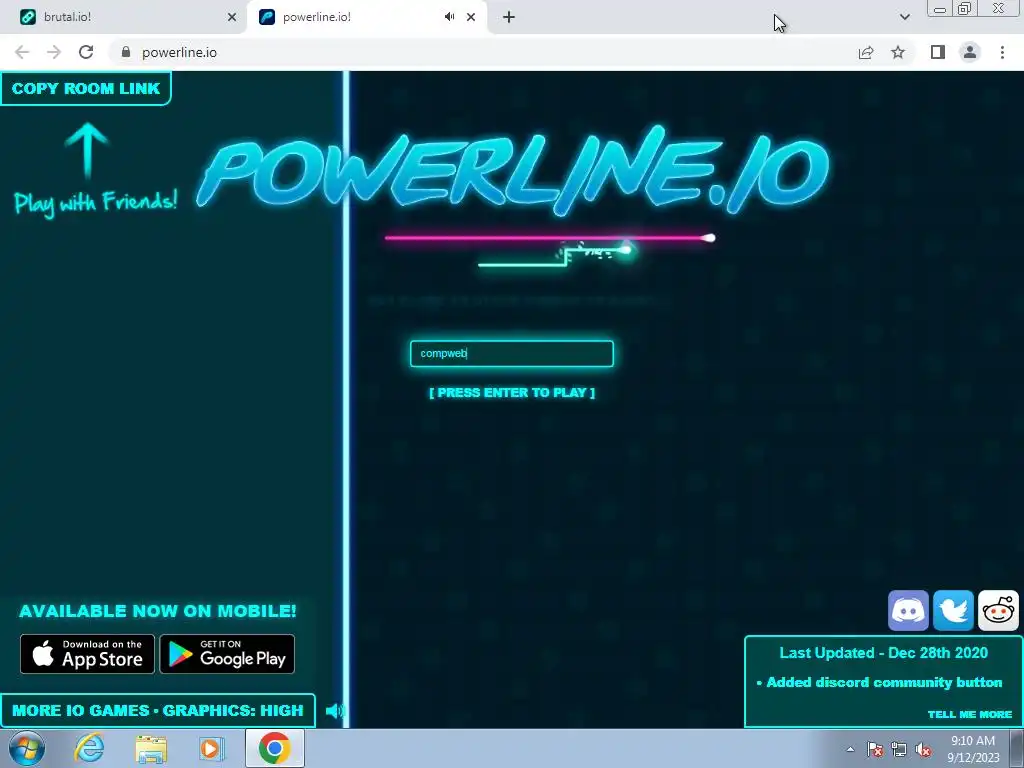Open the Chrome three-dot menu
Image resolution: width=1024 pixels, height=768 pixels.
(x=1002, y=52)
